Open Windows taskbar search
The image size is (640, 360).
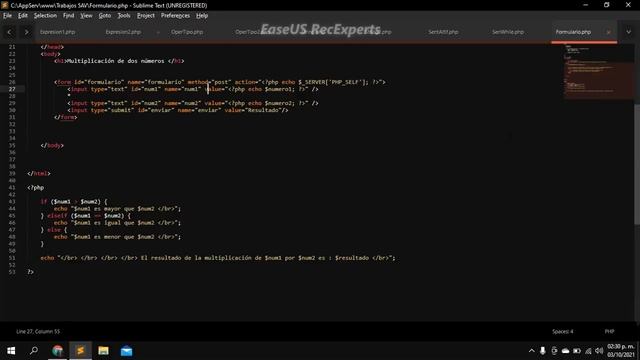pos(34,351)
